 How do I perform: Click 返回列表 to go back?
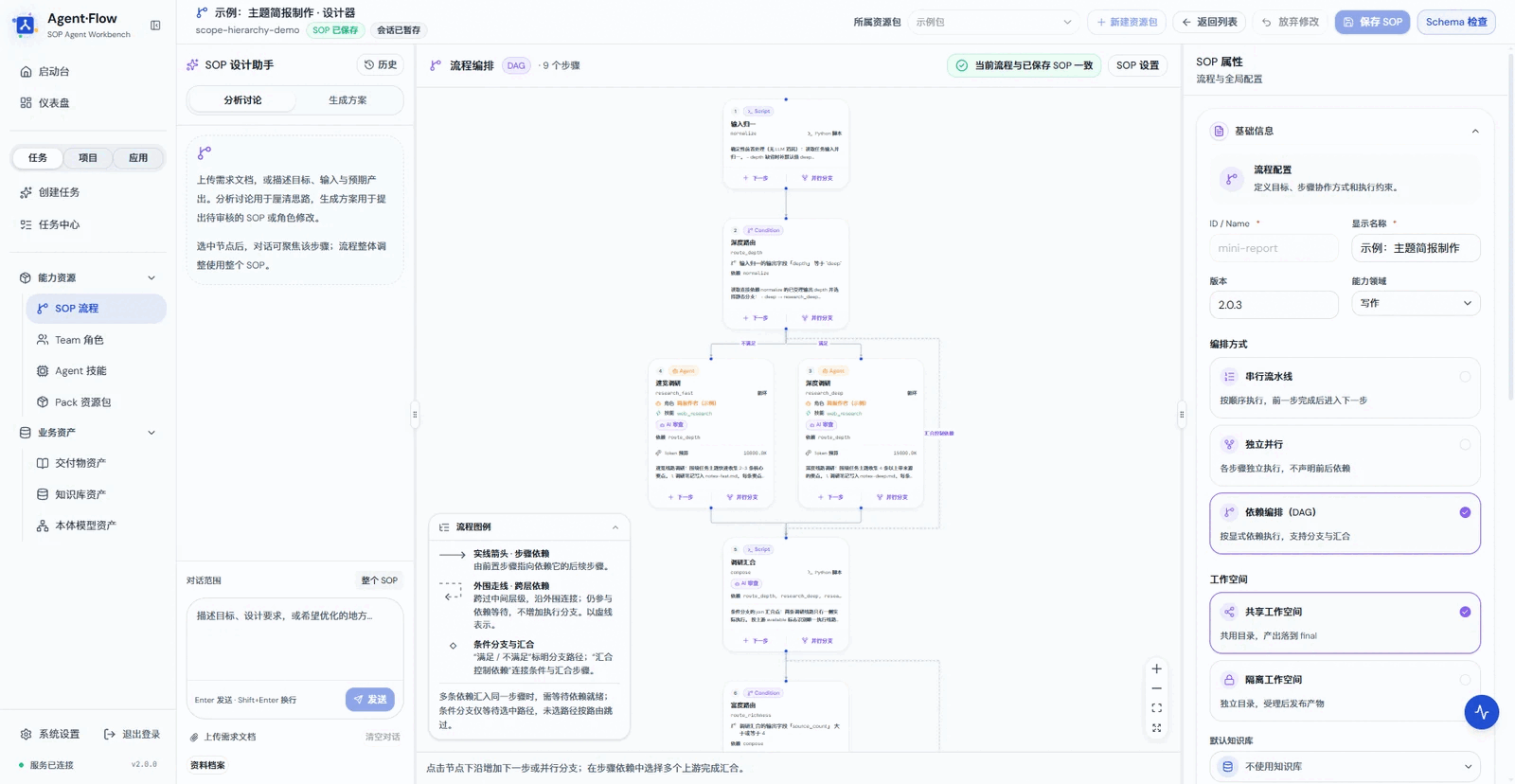tap(1209, 22)
